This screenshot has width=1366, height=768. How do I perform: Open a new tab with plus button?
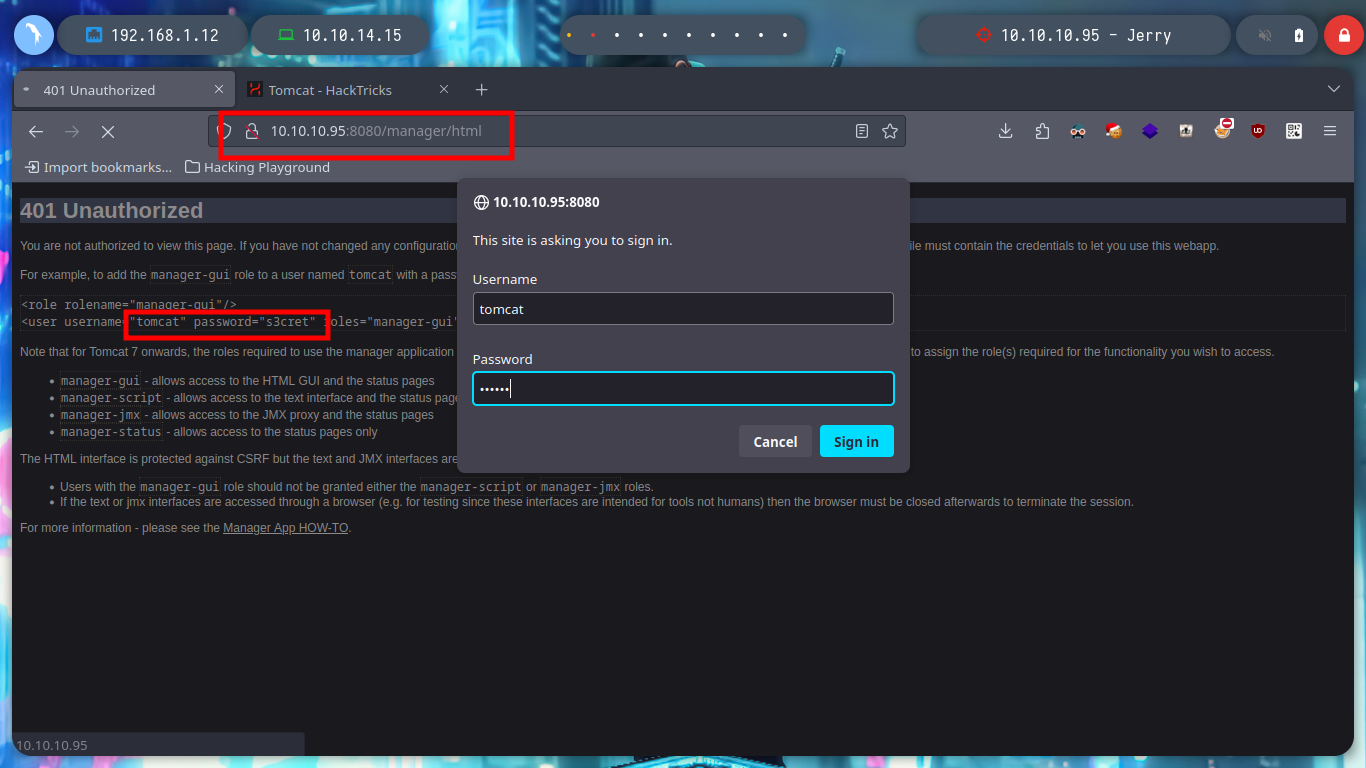[481, 90]
